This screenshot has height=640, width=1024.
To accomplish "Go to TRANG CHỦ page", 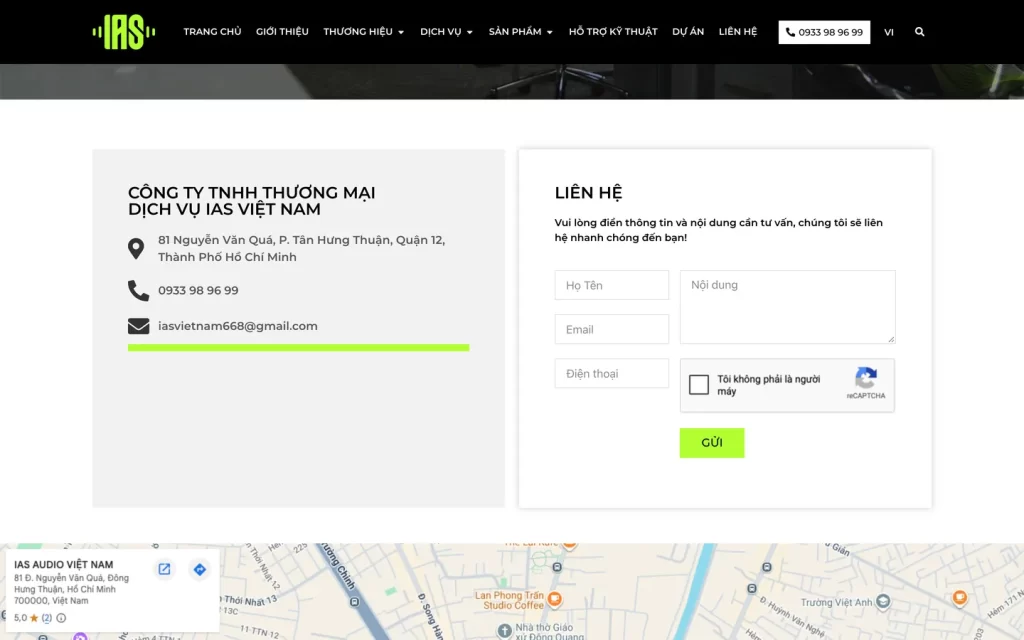I will tap(212, 31).
